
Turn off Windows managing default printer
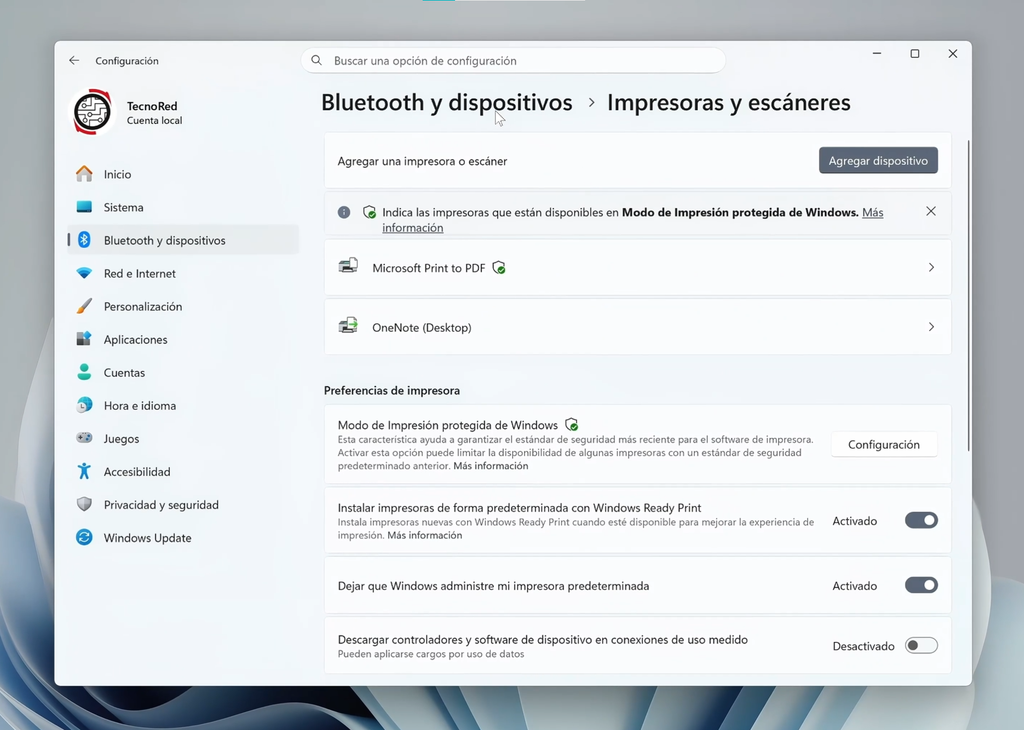pyautogui.click(x=921, y=585)
